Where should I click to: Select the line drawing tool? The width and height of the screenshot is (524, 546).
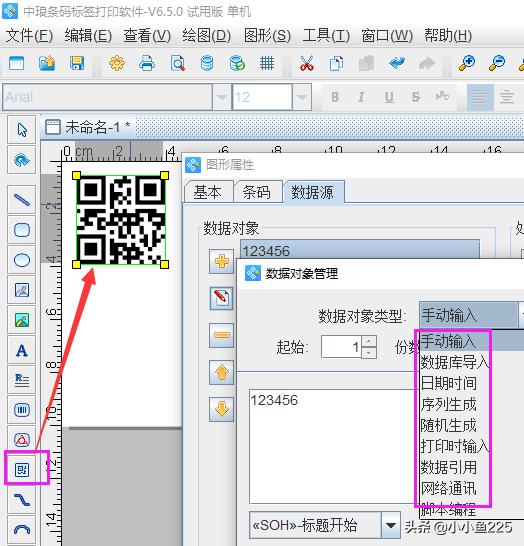tap(22, 200)
